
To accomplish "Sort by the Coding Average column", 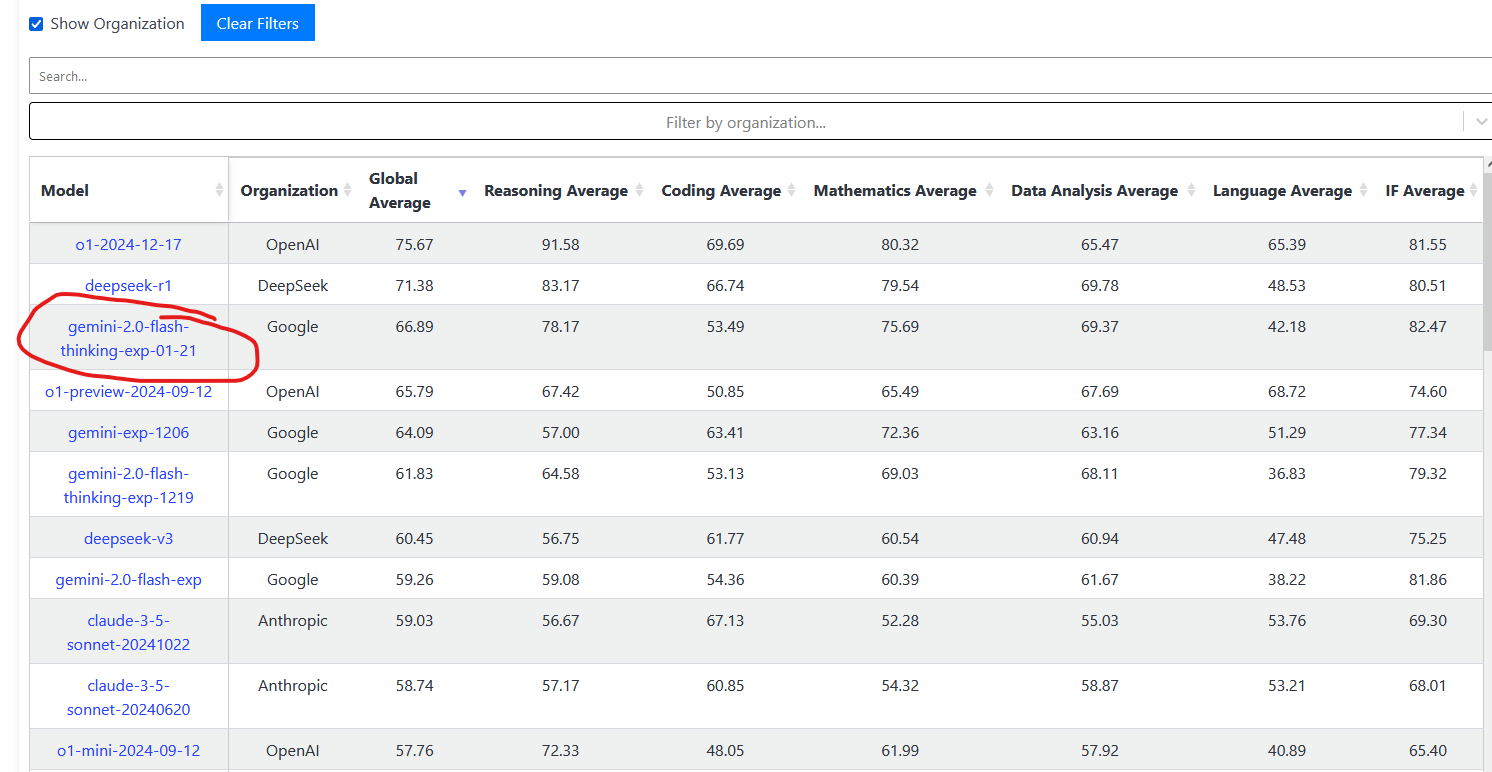I will click(726, 190).
